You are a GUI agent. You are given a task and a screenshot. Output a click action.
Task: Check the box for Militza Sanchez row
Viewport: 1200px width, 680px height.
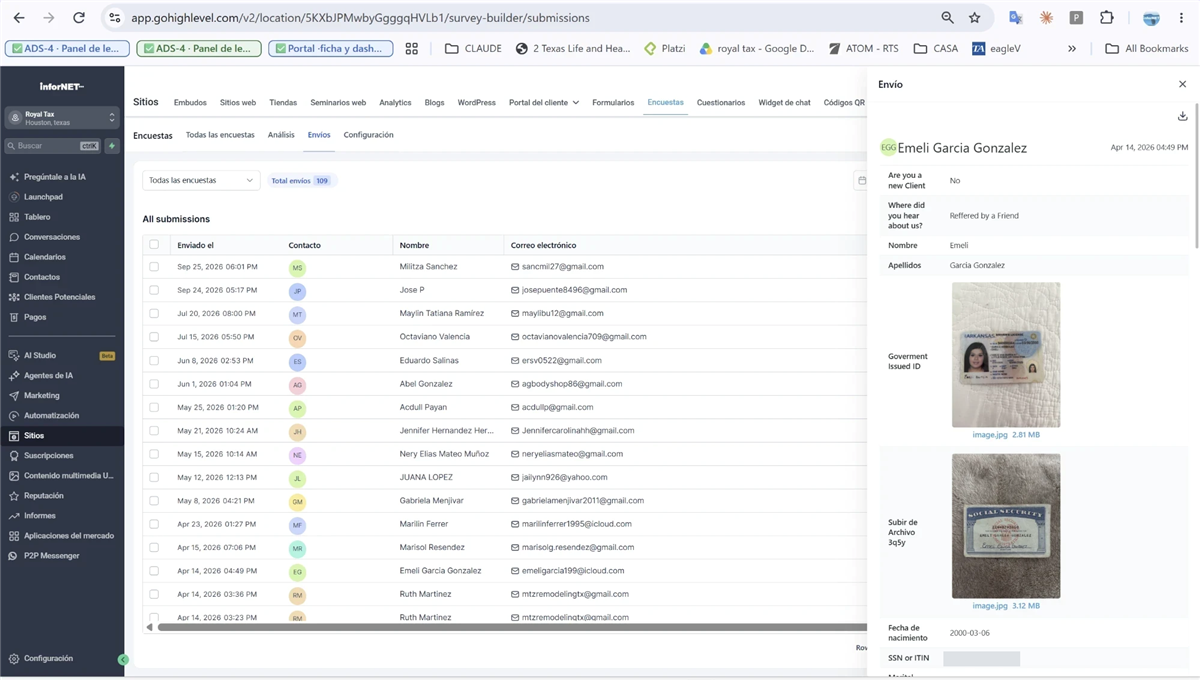(154, 267)
